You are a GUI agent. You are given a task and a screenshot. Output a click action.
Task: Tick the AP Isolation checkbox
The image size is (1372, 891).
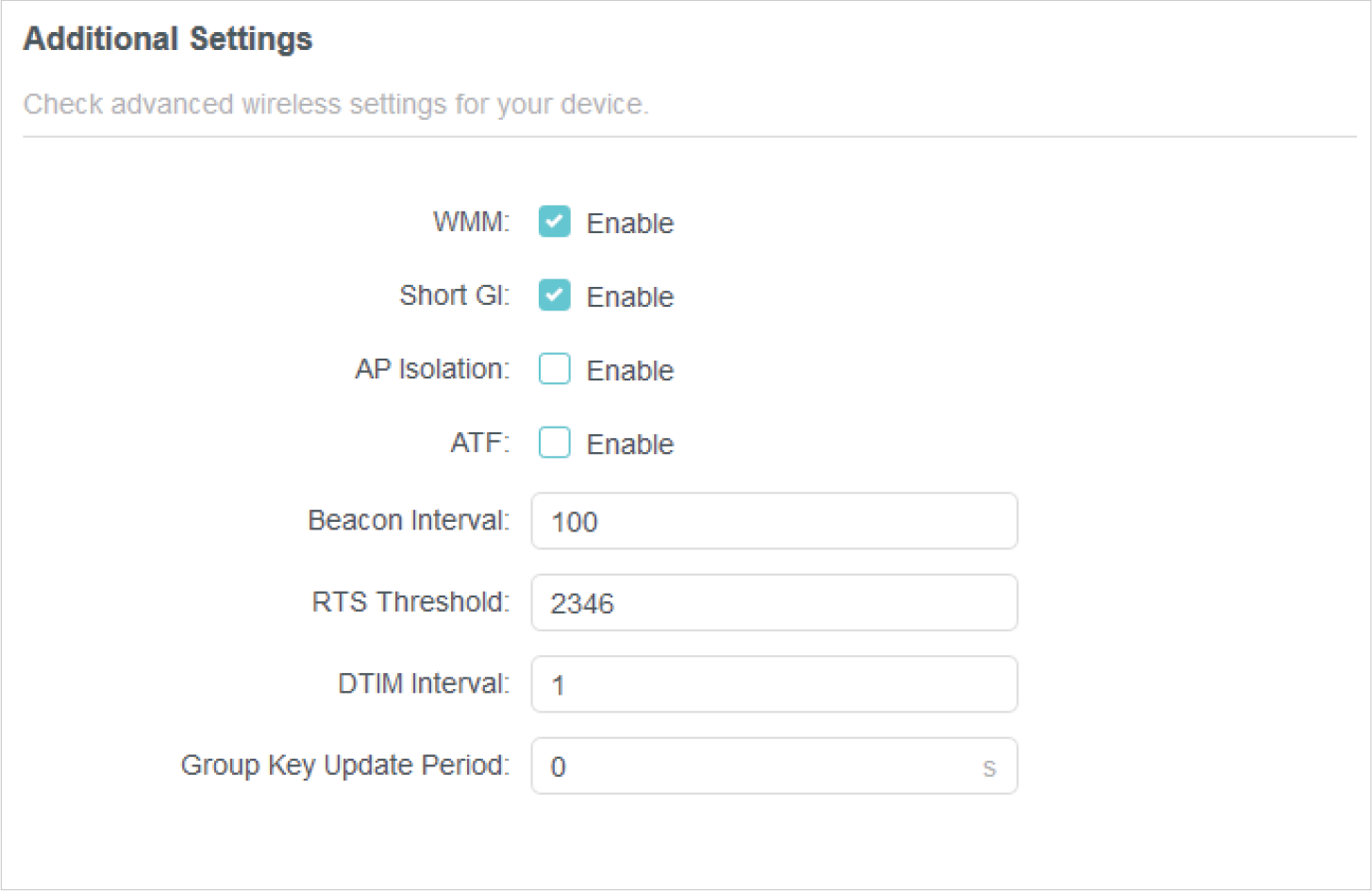click(x=554, y=369)
